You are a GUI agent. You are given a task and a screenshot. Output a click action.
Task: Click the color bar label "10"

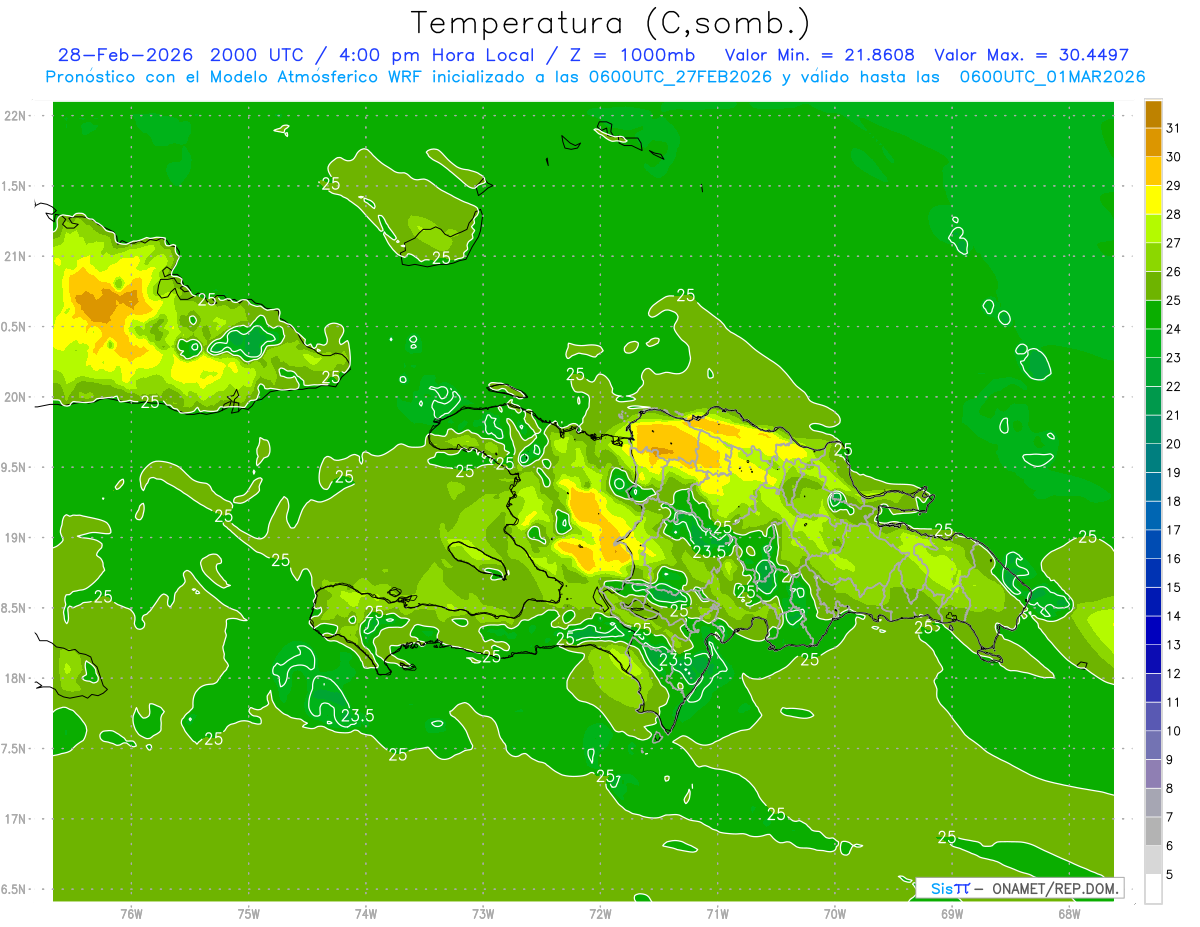[x=1173, y=731]
